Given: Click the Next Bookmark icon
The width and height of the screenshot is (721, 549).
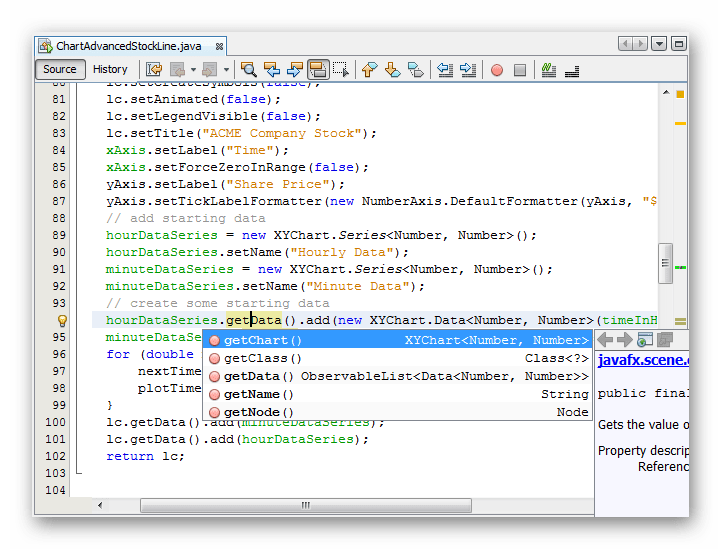Looking at the screenshot, I should [392, 70].
